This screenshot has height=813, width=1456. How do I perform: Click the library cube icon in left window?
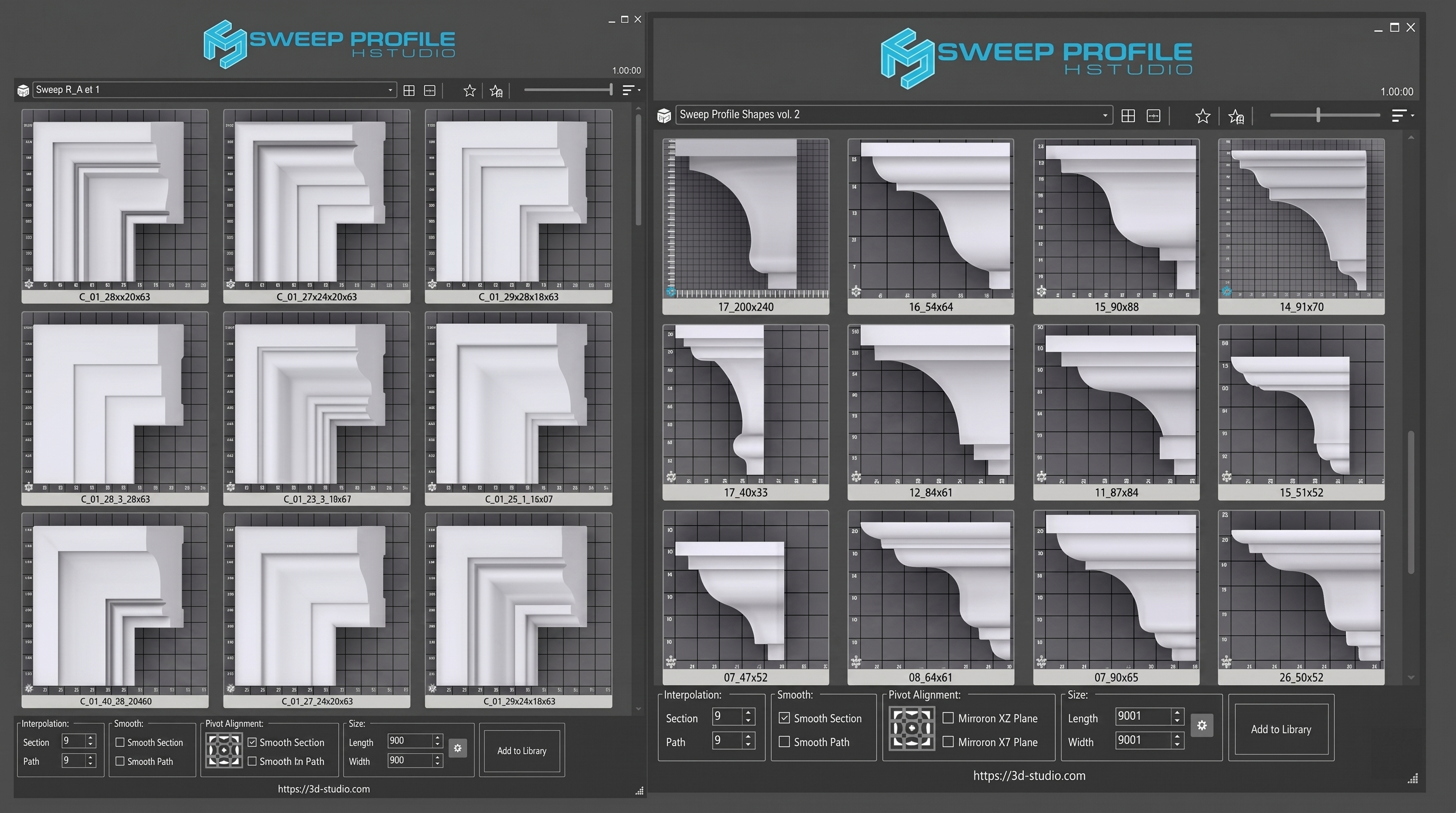coord(23,91)
